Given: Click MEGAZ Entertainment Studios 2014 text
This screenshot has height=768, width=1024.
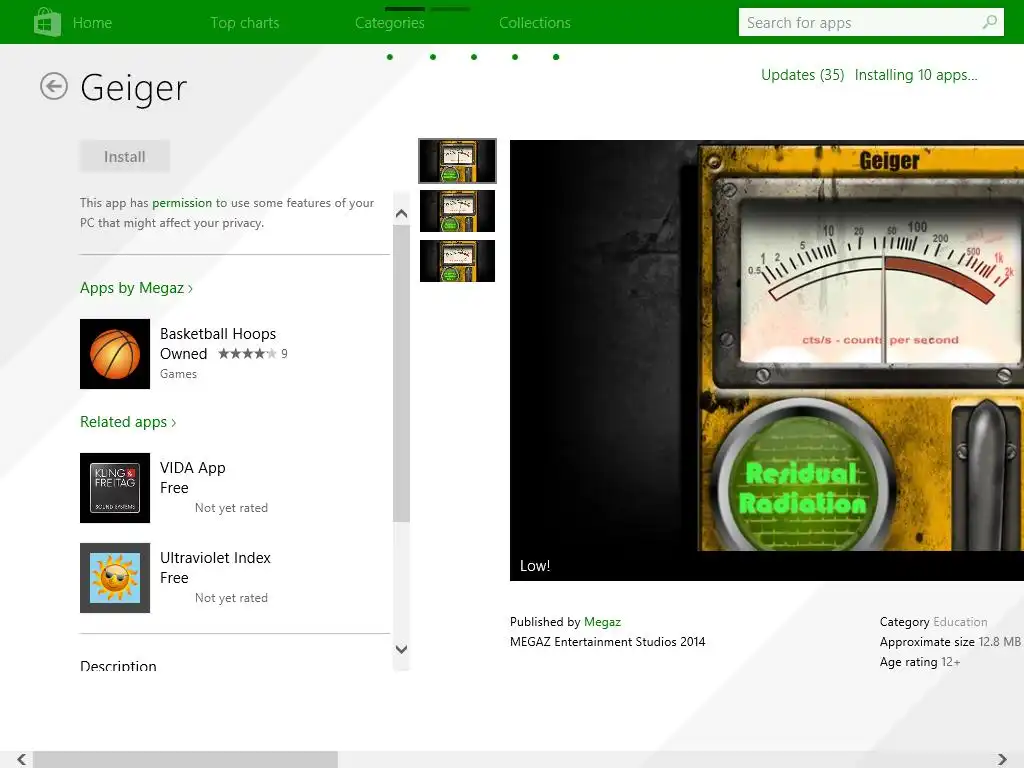Looking at the screenshot, I should tap(607, 642).
